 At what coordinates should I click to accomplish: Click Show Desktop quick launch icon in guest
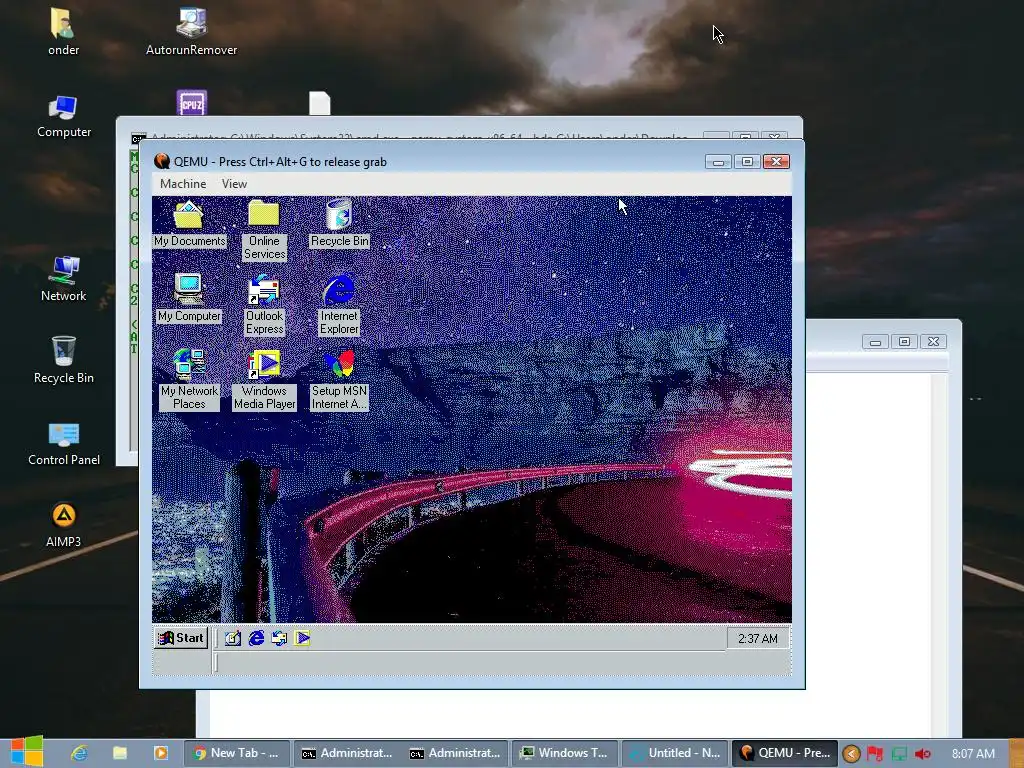[x=232, y=638]
